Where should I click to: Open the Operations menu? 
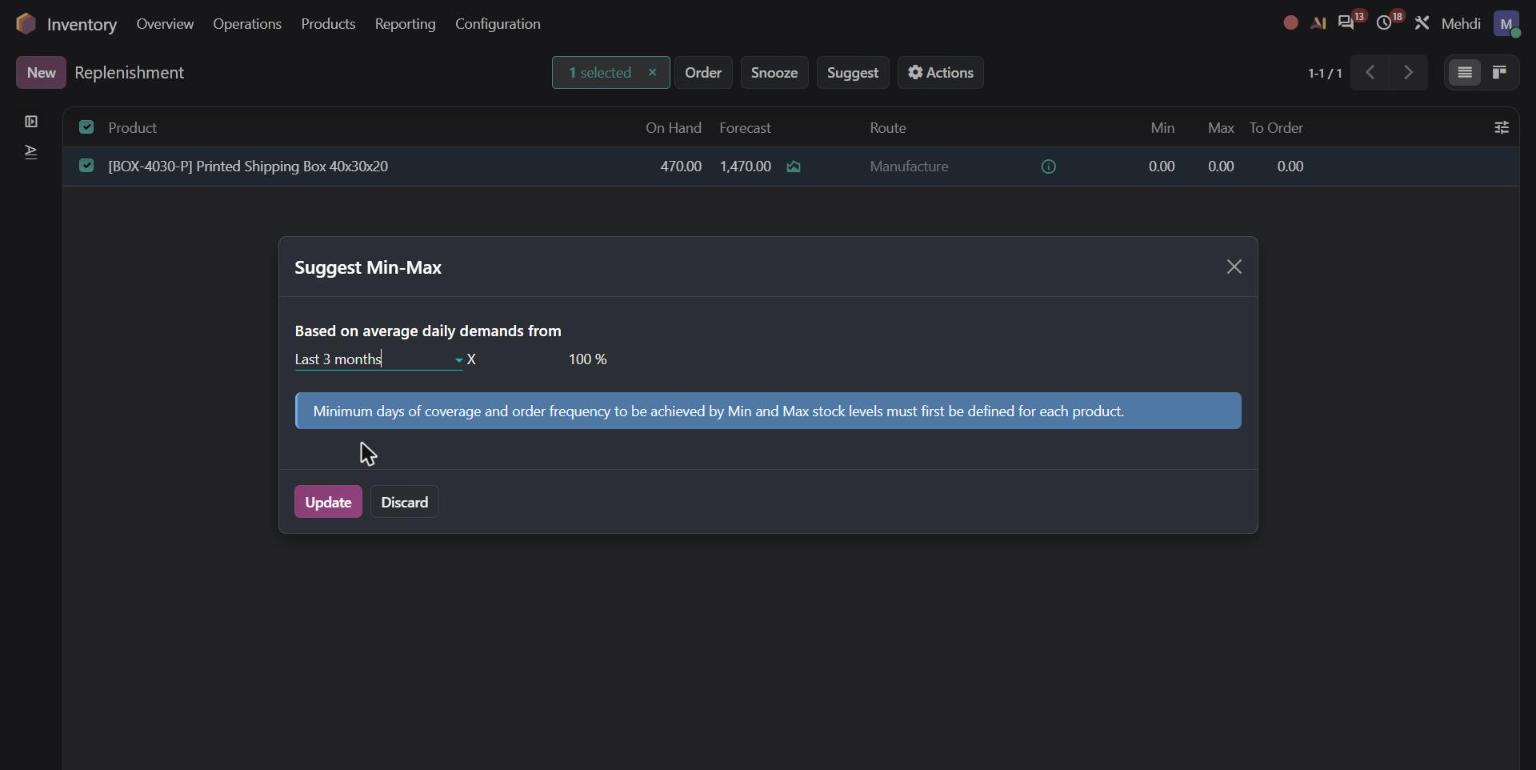pos(247,23)
